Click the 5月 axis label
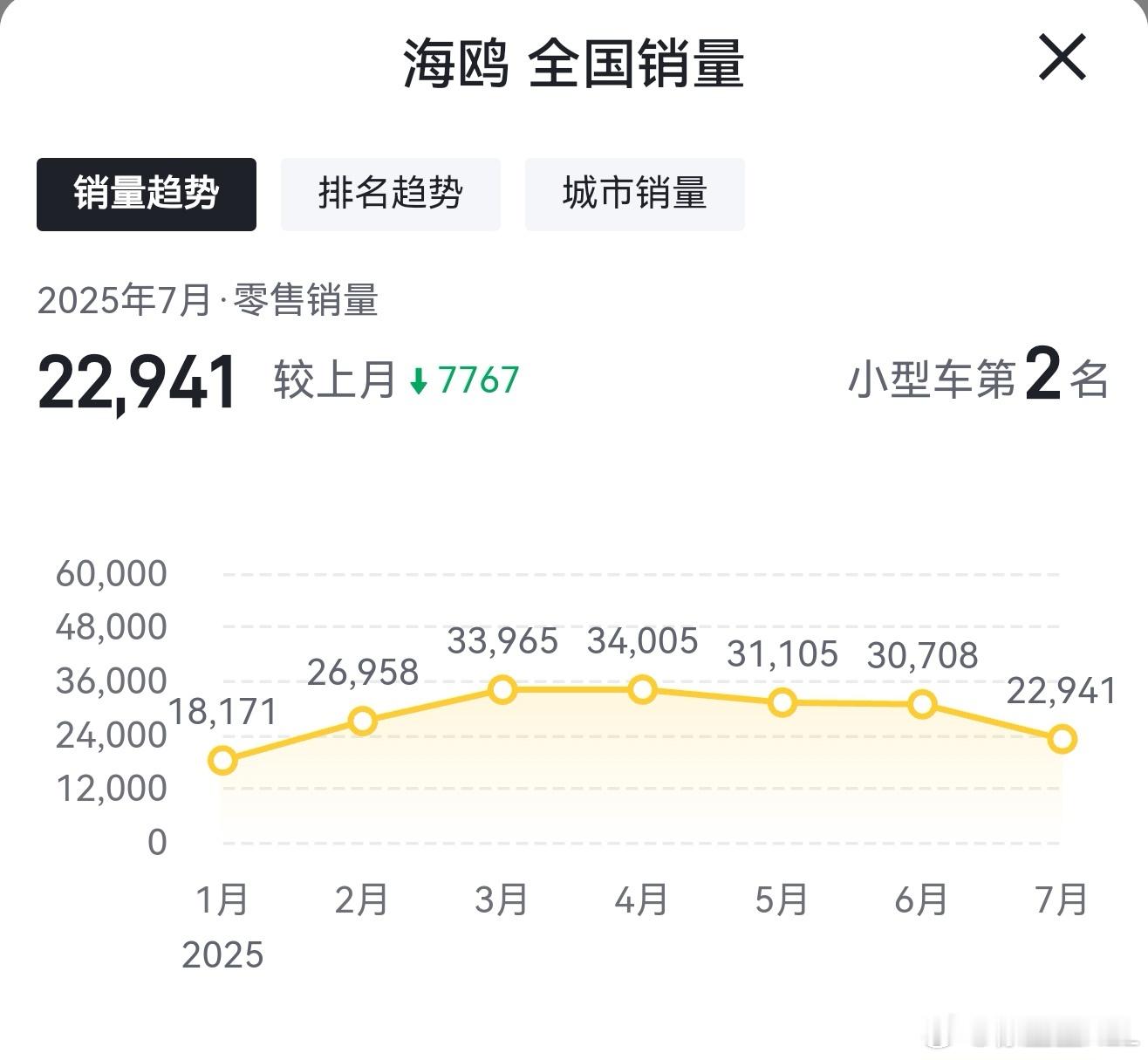1148x1060 pixels. (782, 899)
